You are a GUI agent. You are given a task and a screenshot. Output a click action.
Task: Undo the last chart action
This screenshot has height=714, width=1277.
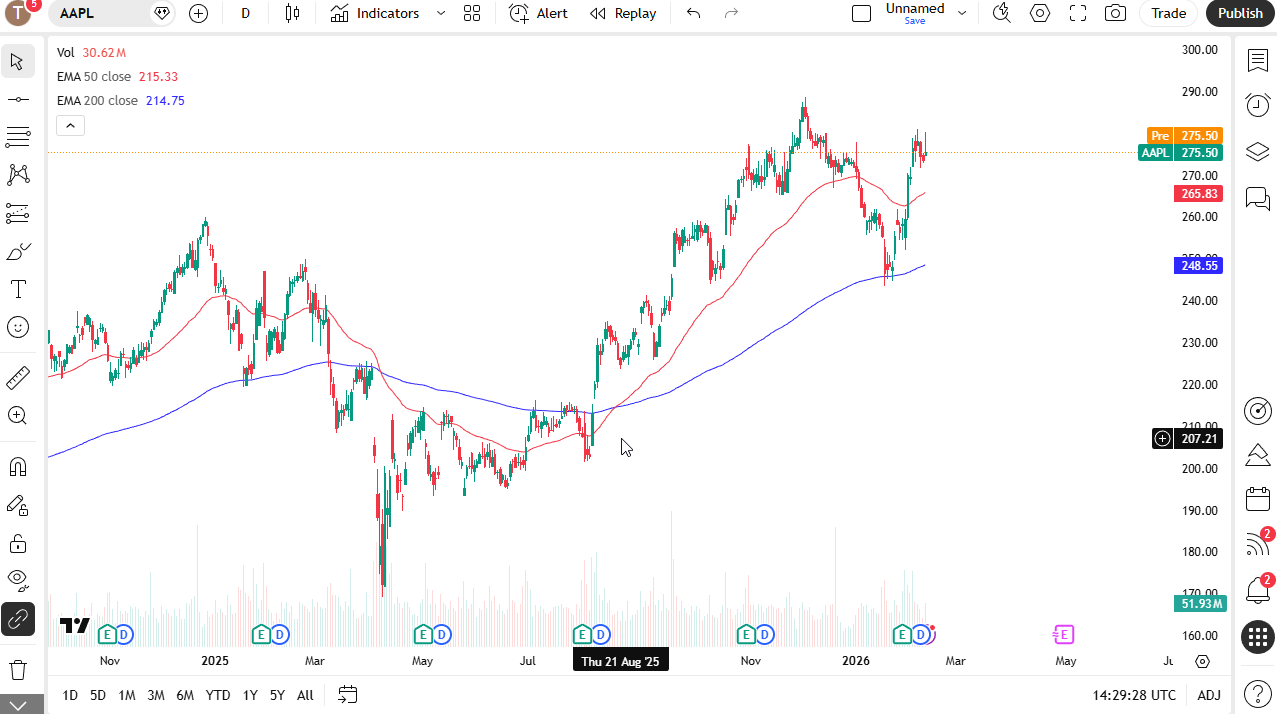point(693,13)
